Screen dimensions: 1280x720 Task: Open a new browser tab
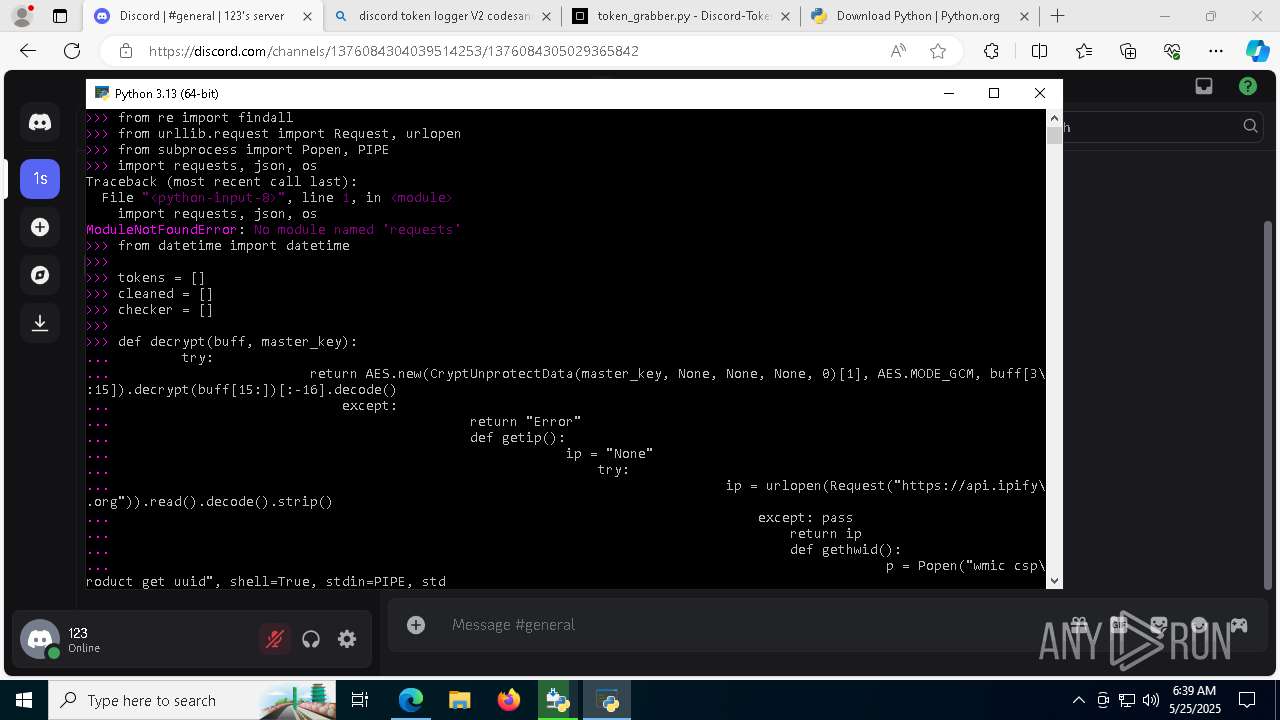tap(1058, 16)
